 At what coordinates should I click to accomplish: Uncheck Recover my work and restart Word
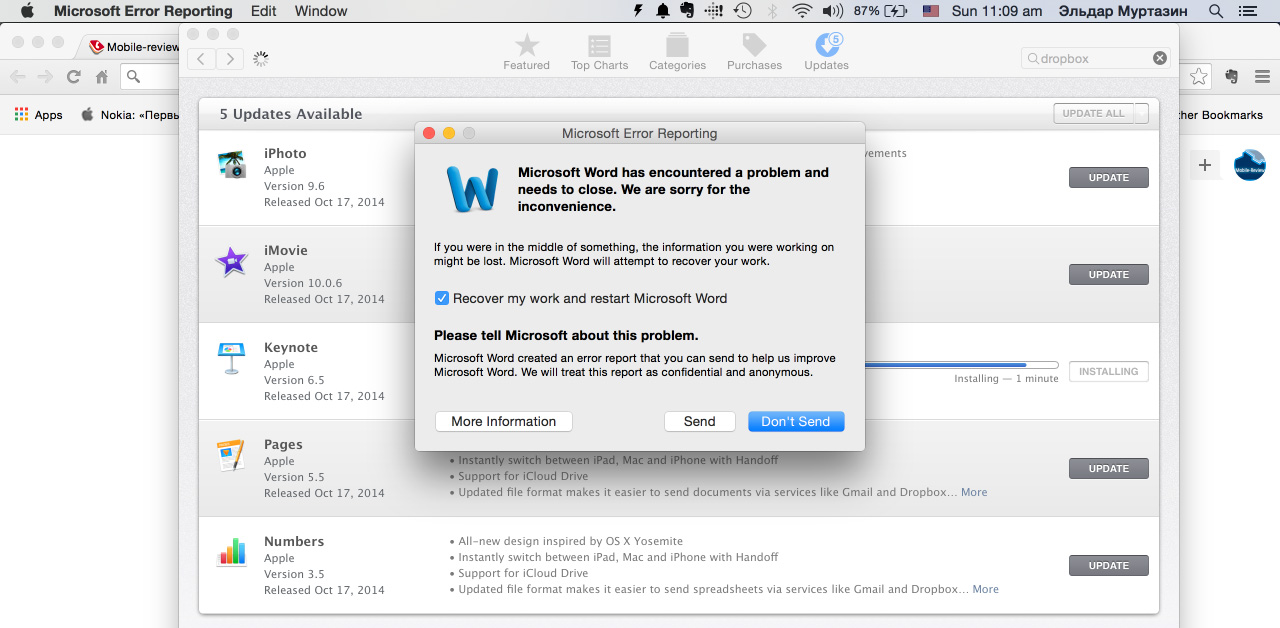pyautogui.click(x=442, y=298)
